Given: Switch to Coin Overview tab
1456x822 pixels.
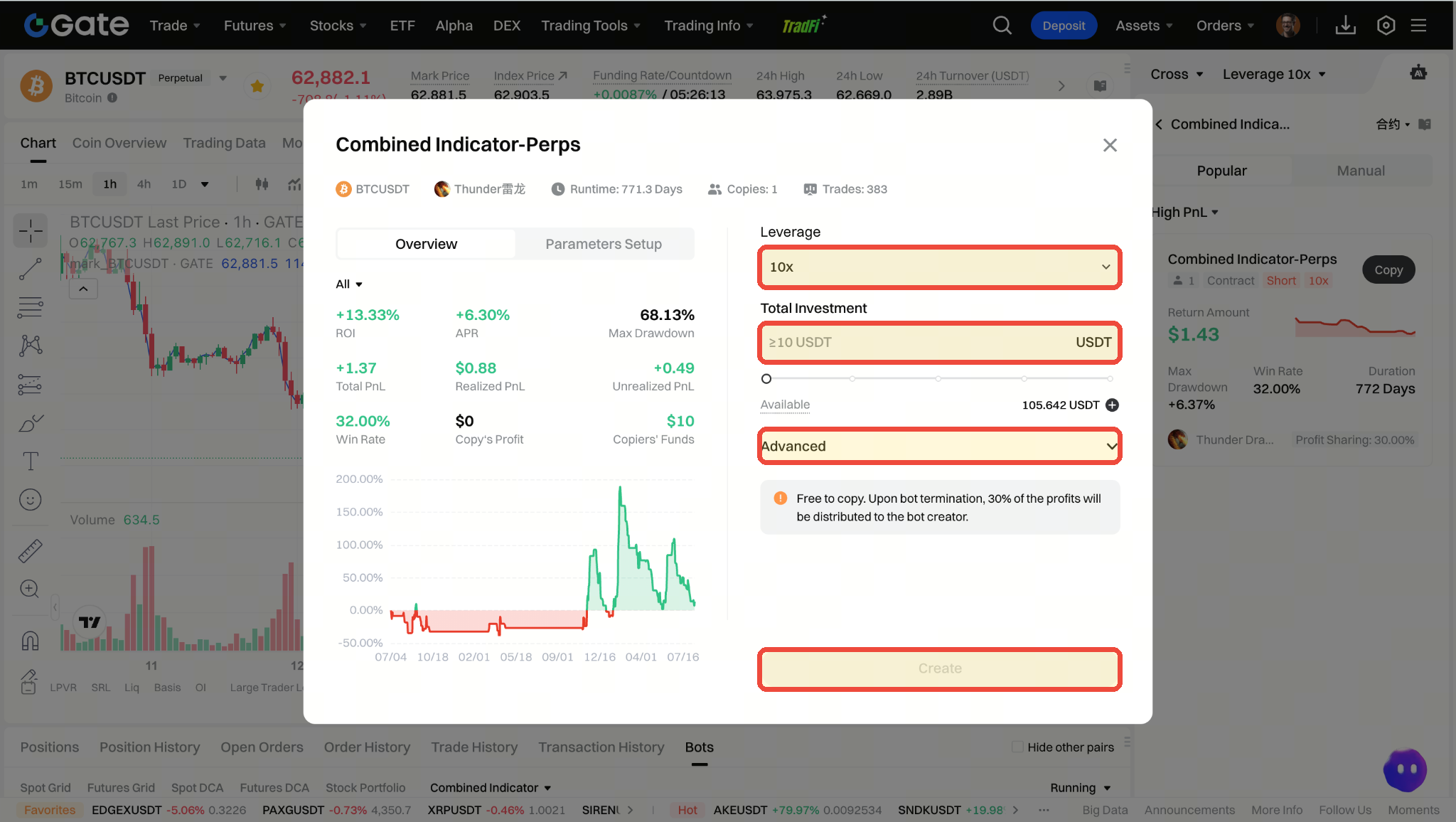Looking at the screenshot, I should tap(119, 143).
